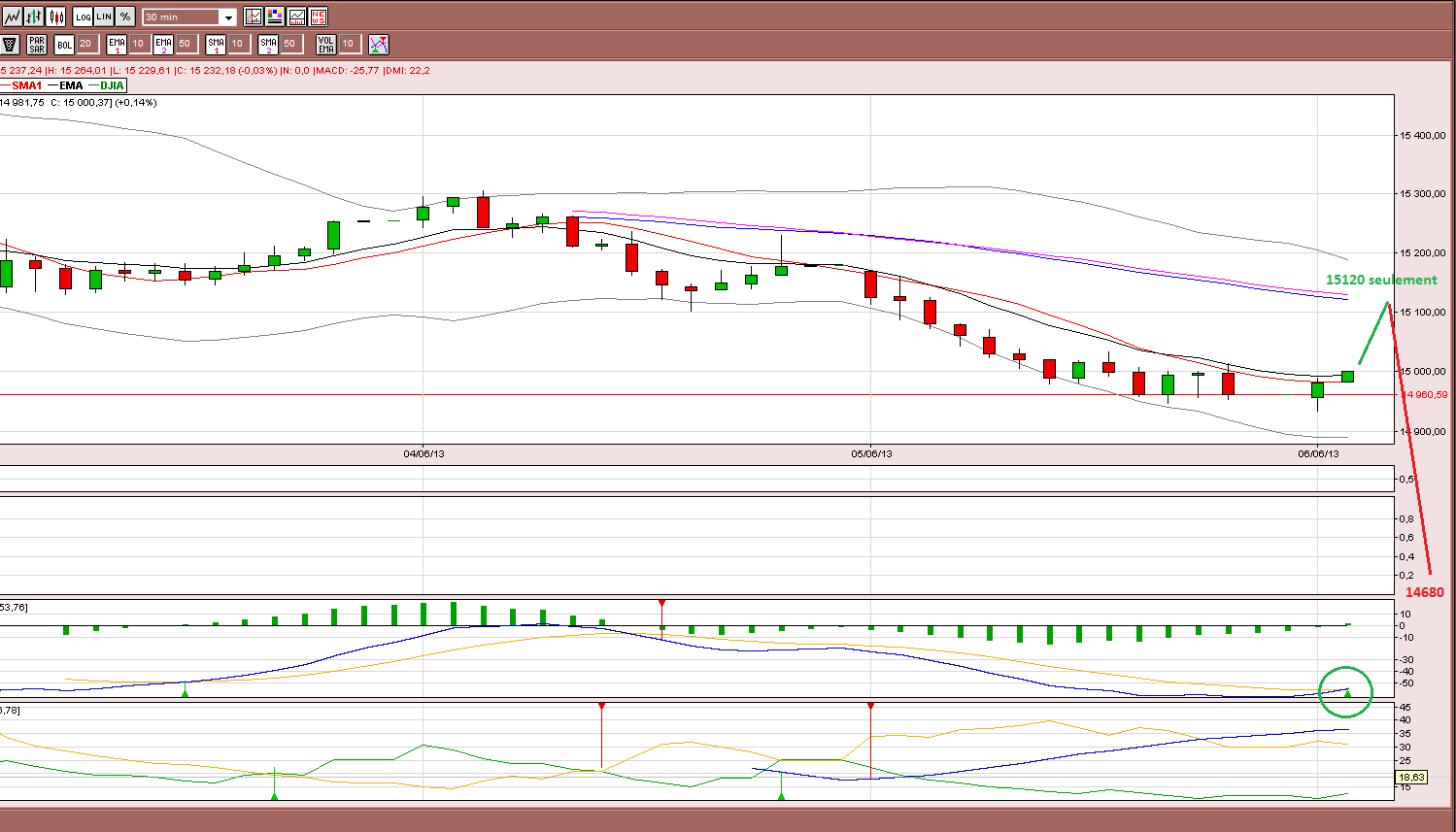Click the 14 900,00 price axis label
This screenshot has width=1456, height=832.
(1423, 431)
